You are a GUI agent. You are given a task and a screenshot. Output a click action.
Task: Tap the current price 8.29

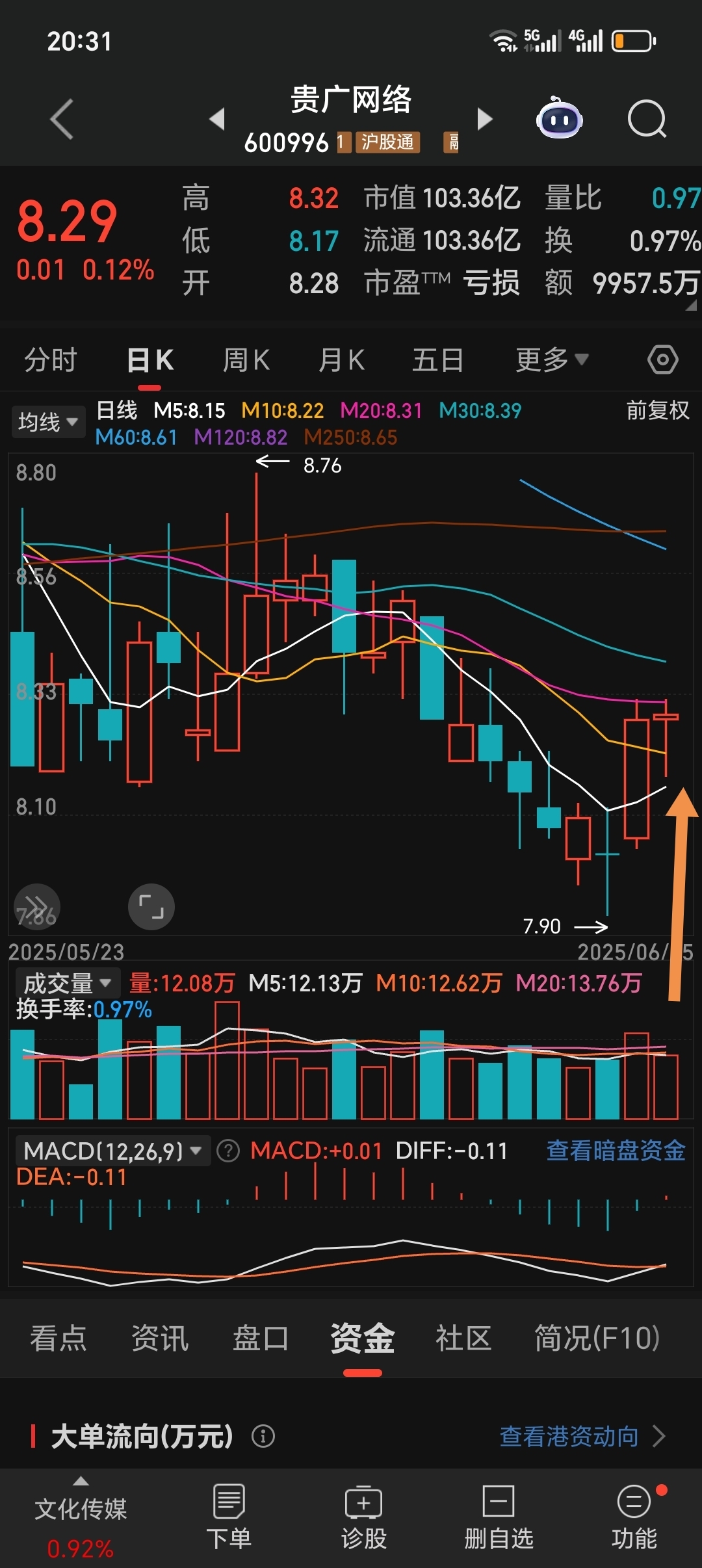click(67, 222)
